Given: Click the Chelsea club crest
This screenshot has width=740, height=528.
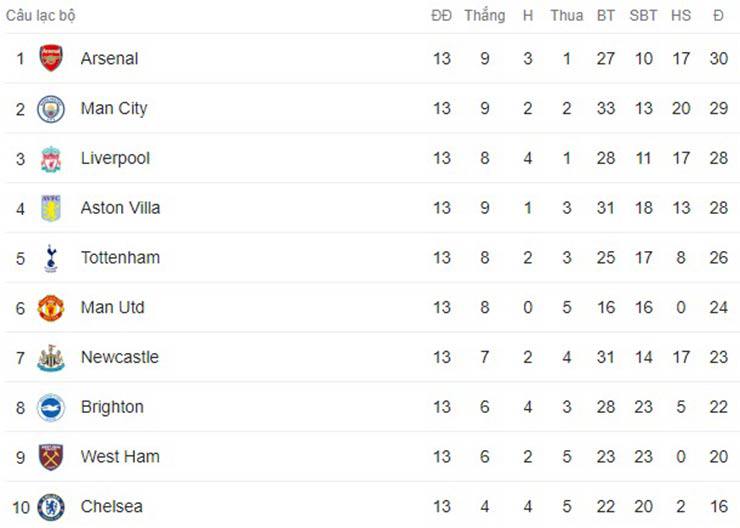Looking at the screenshot, I should tap(51, 507).
